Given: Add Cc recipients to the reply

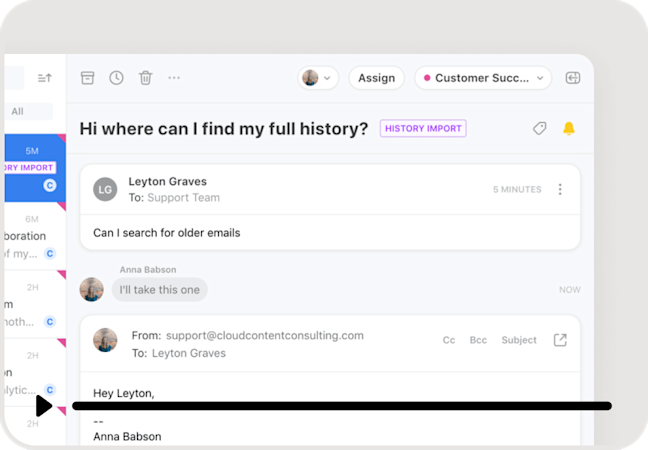Looking at the screenshot, I should [x=449, y=340].
